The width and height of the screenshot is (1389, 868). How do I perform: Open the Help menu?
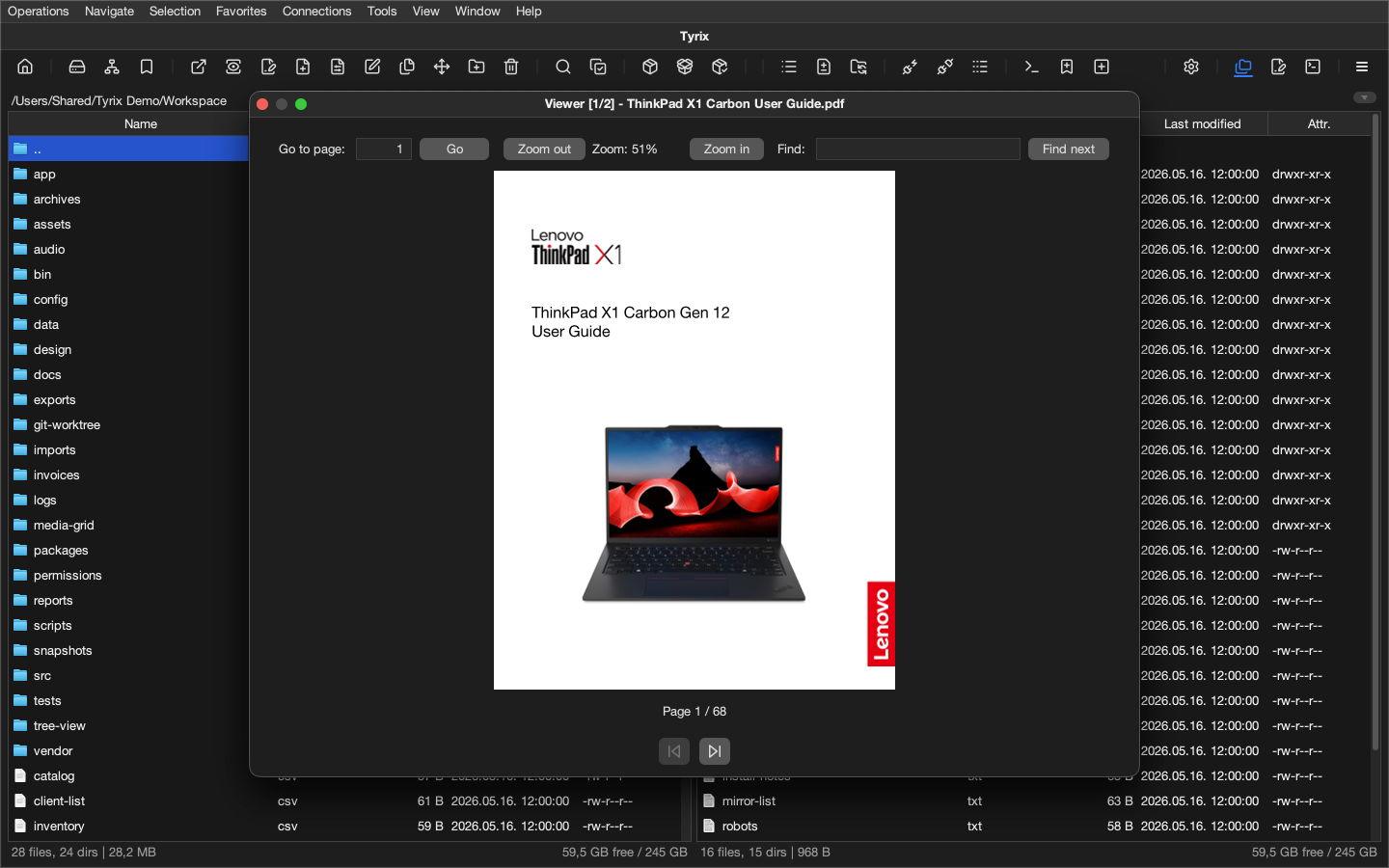[529, 12]
